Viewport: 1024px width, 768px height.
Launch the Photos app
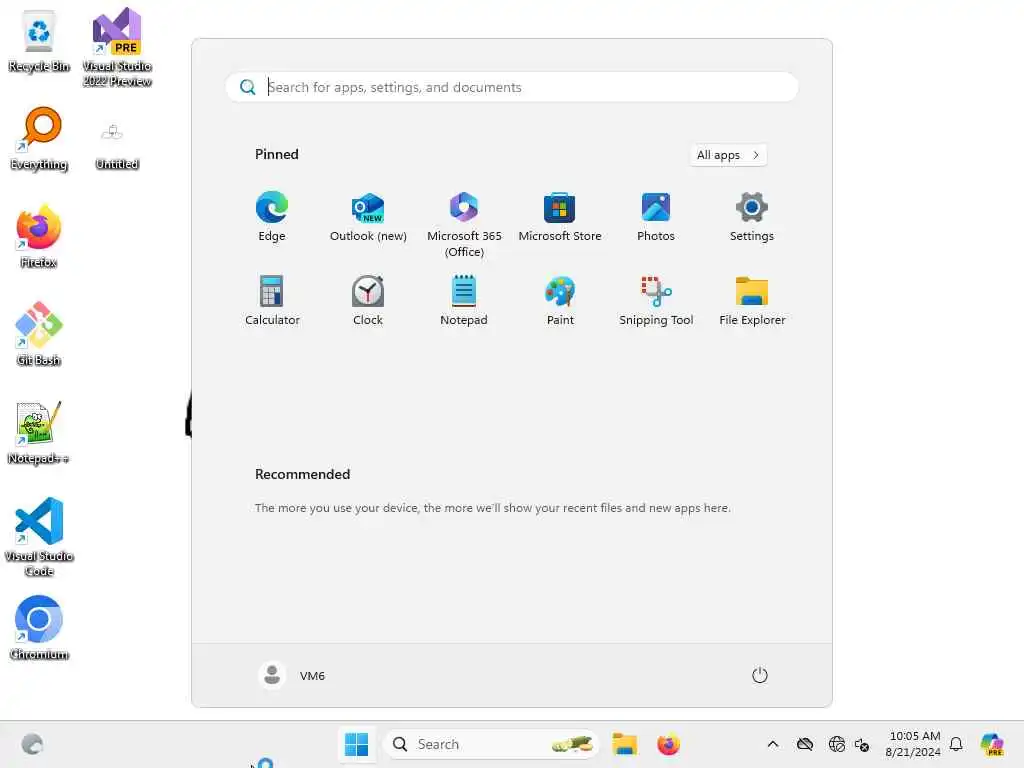pyautogui.click(x=656, y=217)
